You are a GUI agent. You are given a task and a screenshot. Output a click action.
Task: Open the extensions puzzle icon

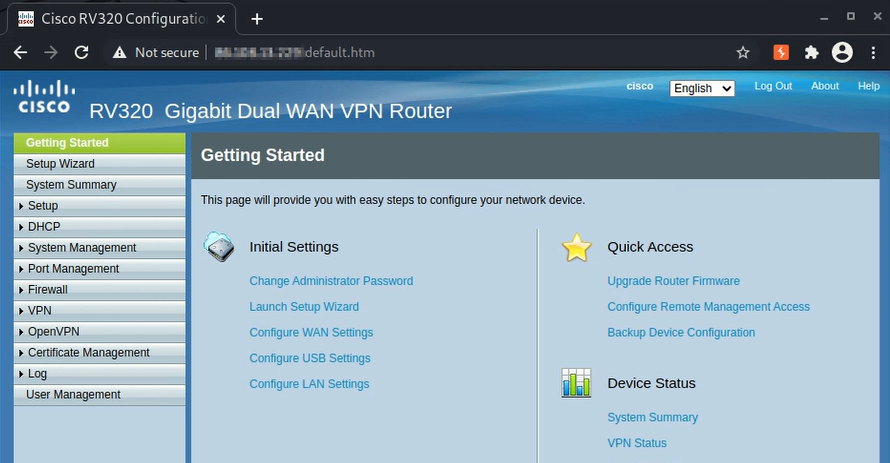[812, 53]
